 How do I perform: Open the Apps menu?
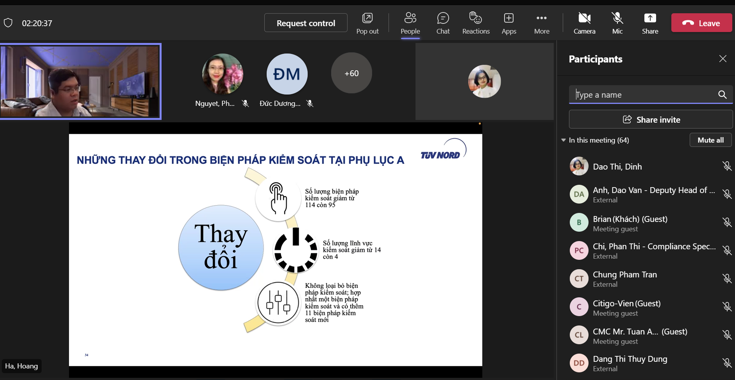pos(509,23)
